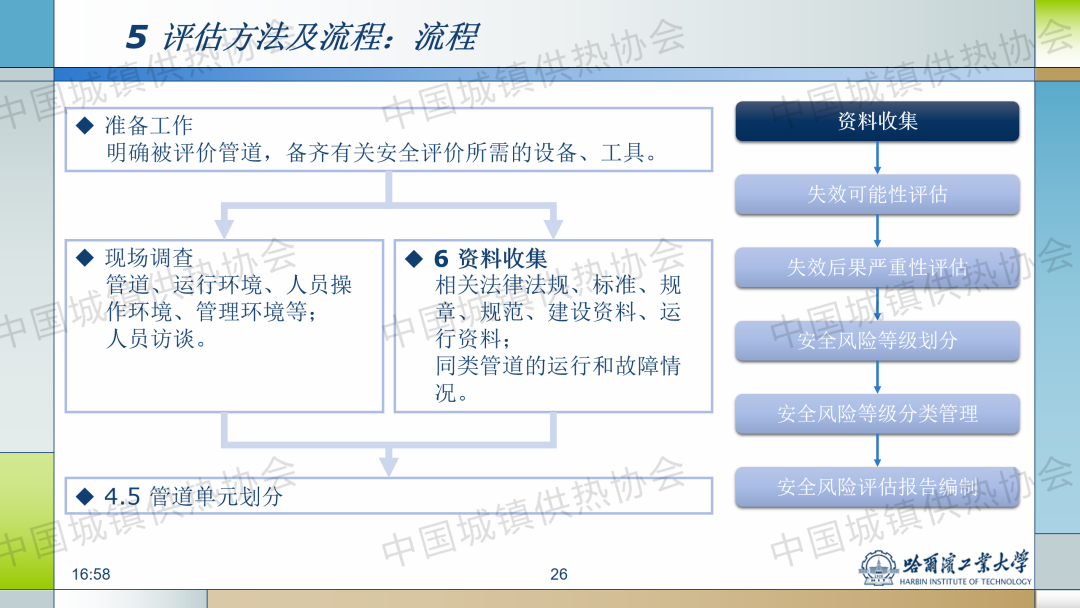This screenshot has width=1080, height=608.
Task: Click the diamond bullet beside 现场调查
Action: (x=85, y=259)
